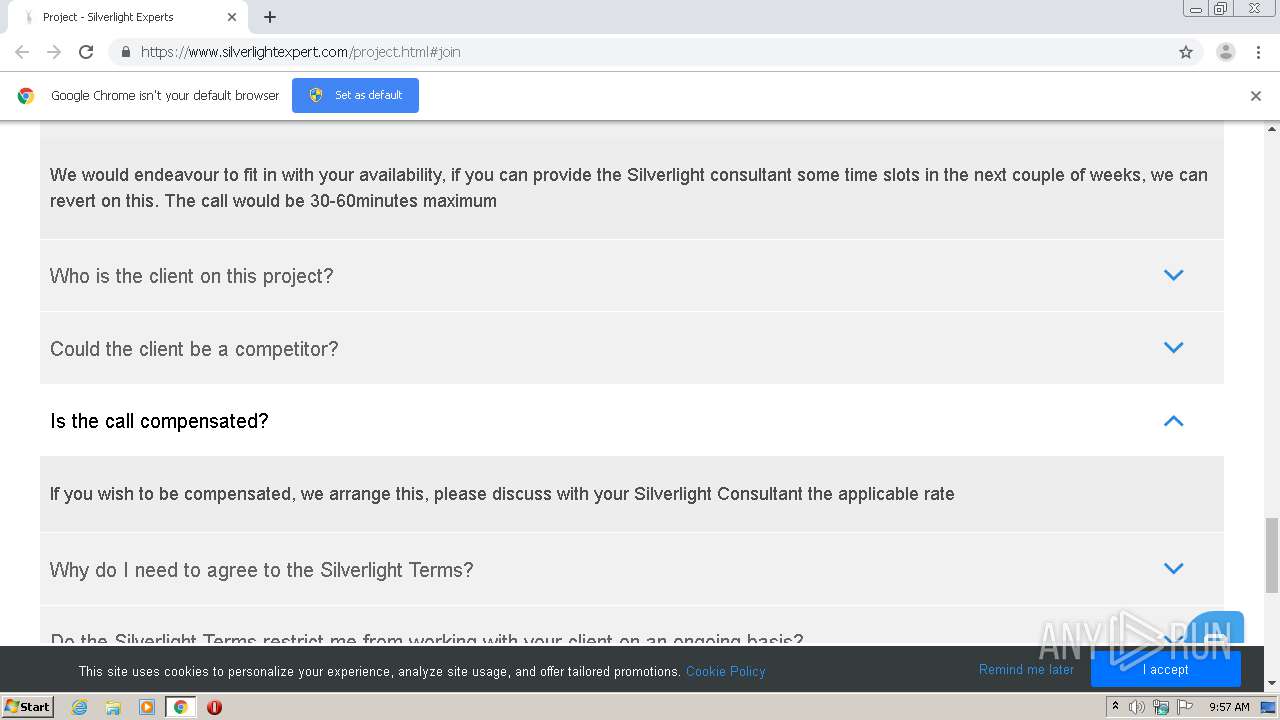Image resolution: width=1280 pixels, height=720 pixels.
Task: View site info via the padlock icon
Action: point(125,52)
